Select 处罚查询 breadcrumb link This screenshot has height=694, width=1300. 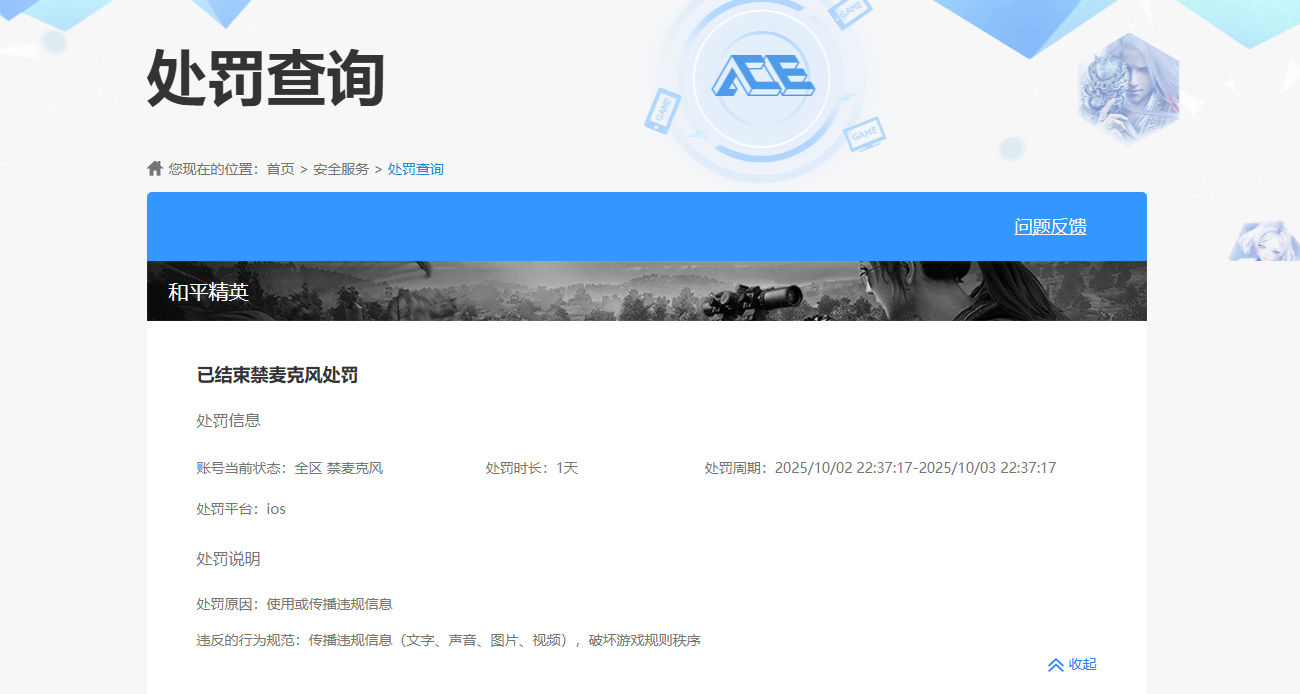pyautogui.click(x=415, y=169)
